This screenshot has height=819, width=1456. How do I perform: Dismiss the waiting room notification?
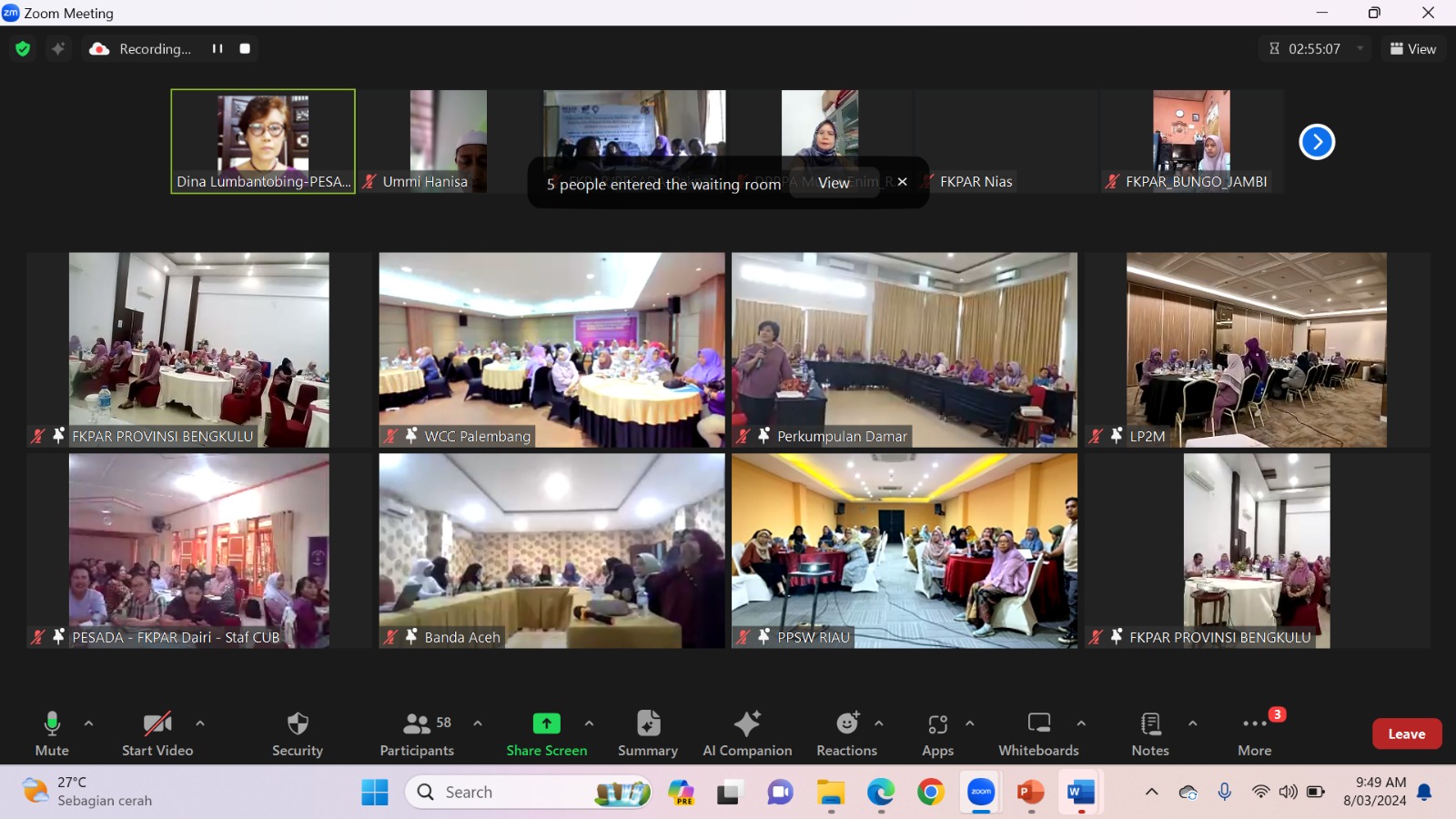point(902,182)
